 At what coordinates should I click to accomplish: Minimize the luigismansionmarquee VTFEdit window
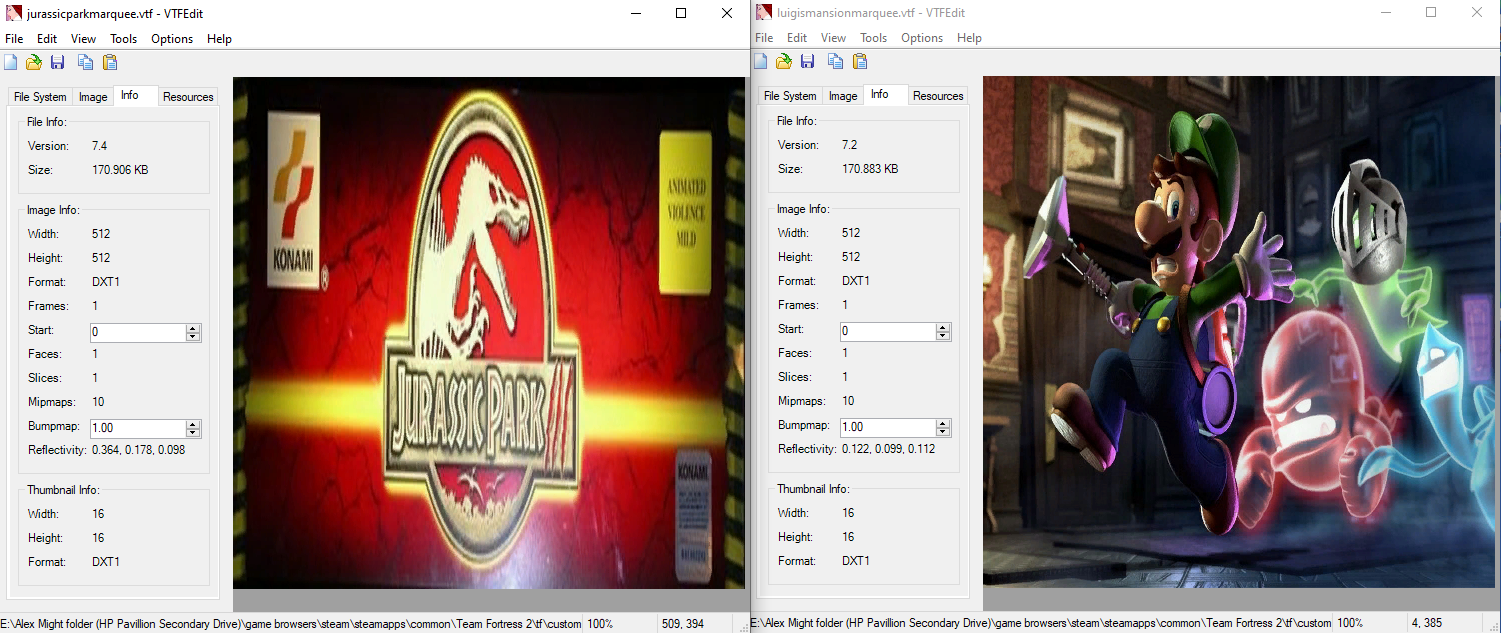[x=1385, y=12]
